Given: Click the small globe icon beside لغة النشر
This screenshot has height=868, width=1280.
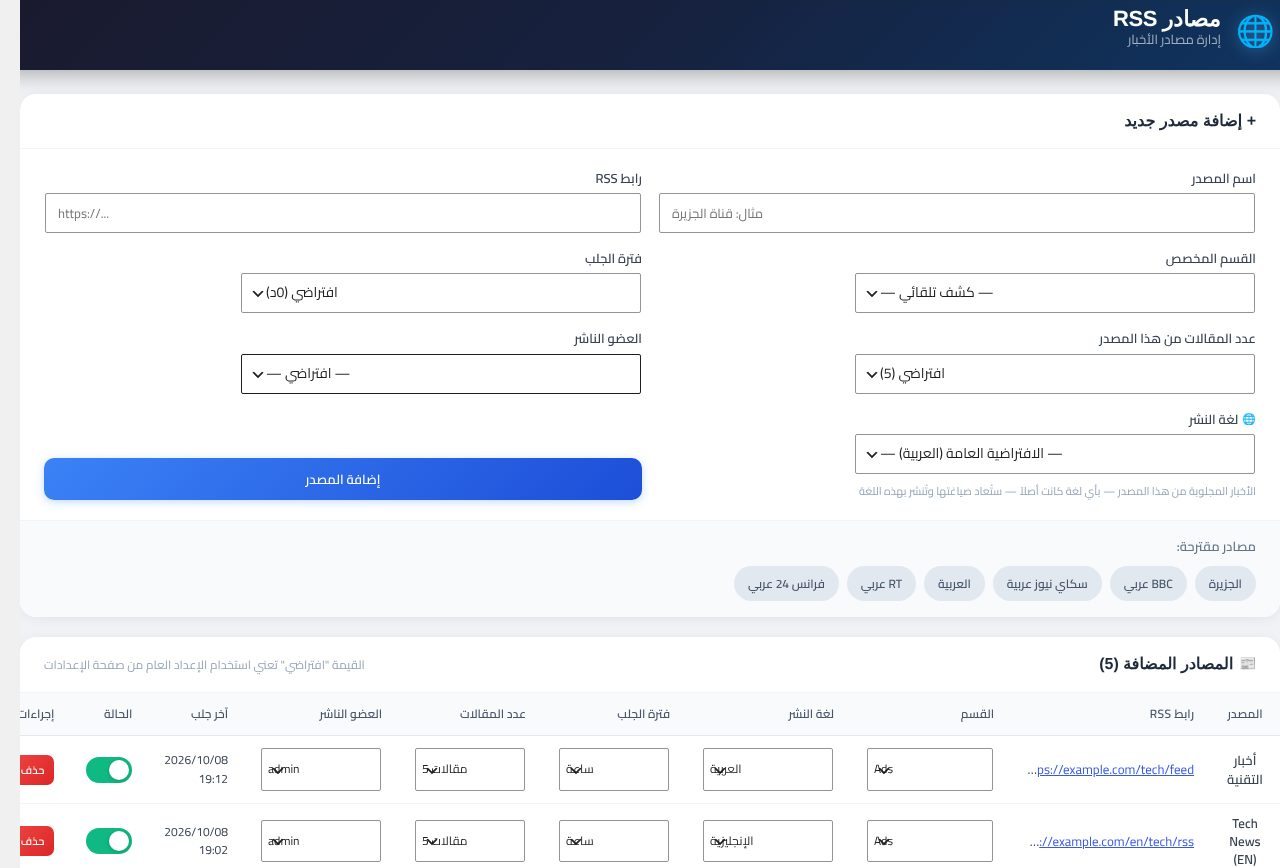Looking at the screenshot, I should pyautogui.click(x=1248, y=420).
